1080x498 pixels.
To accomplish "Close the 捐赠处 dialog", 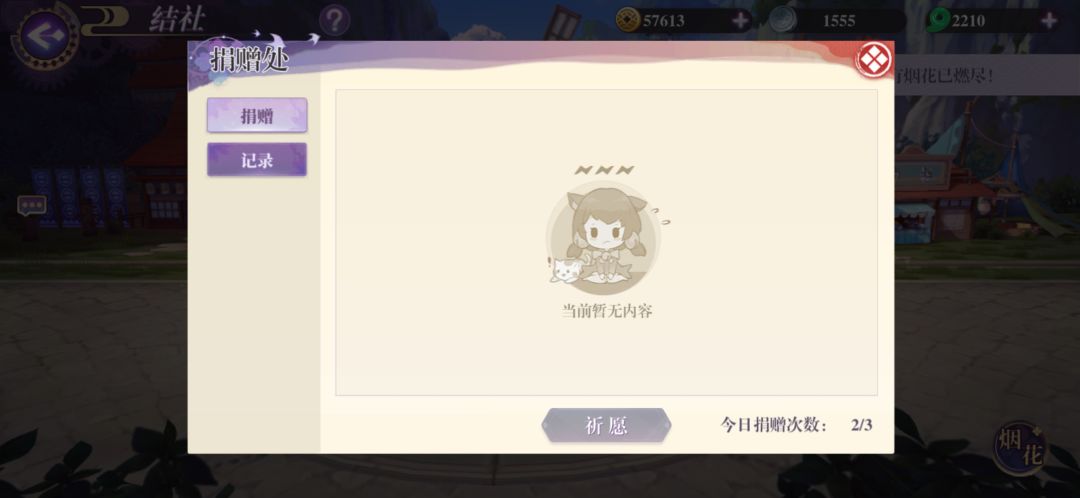I will pos(873,61).
